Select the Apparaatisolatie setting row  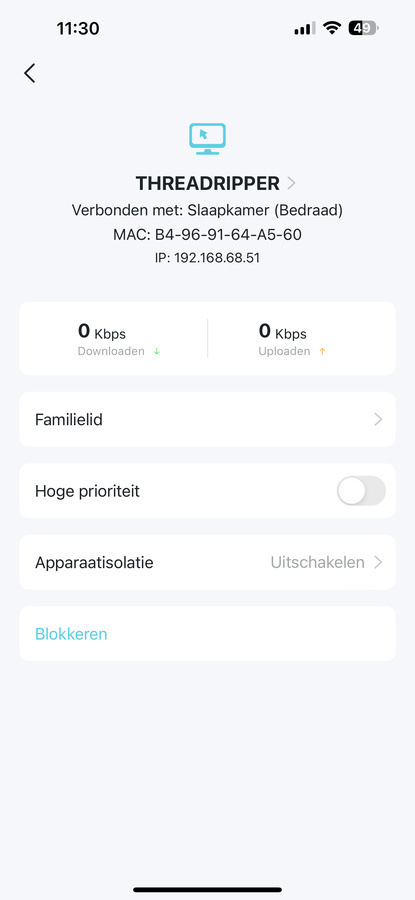207,562
